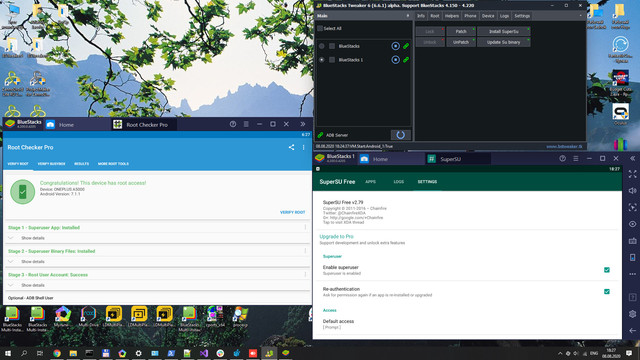Select the BlueStacks instance radio button
Image resolution: width=640 pixels, height=360 pixels.
322,46
